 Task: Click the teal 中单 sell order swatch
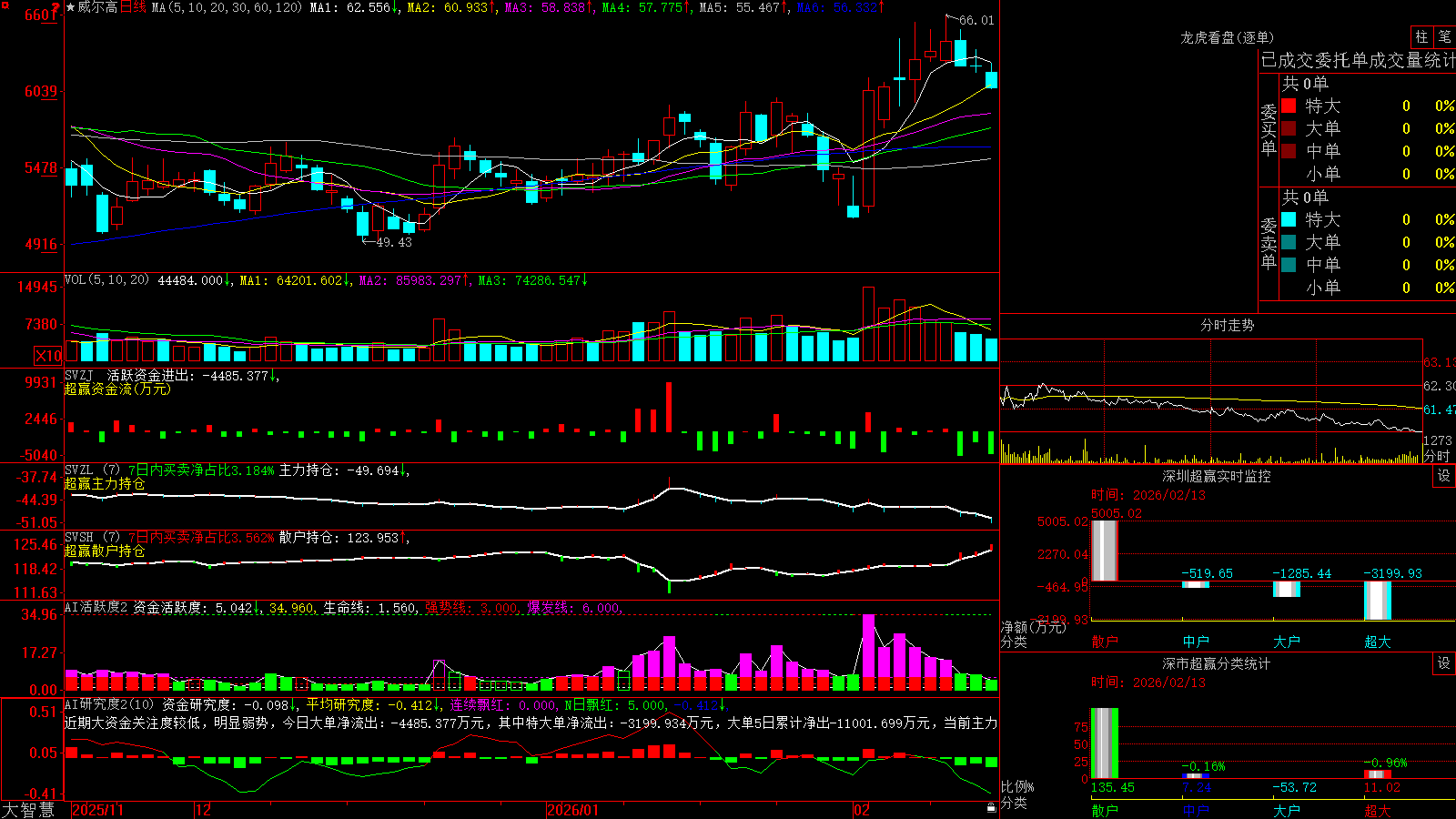(x=1289, y=265)
